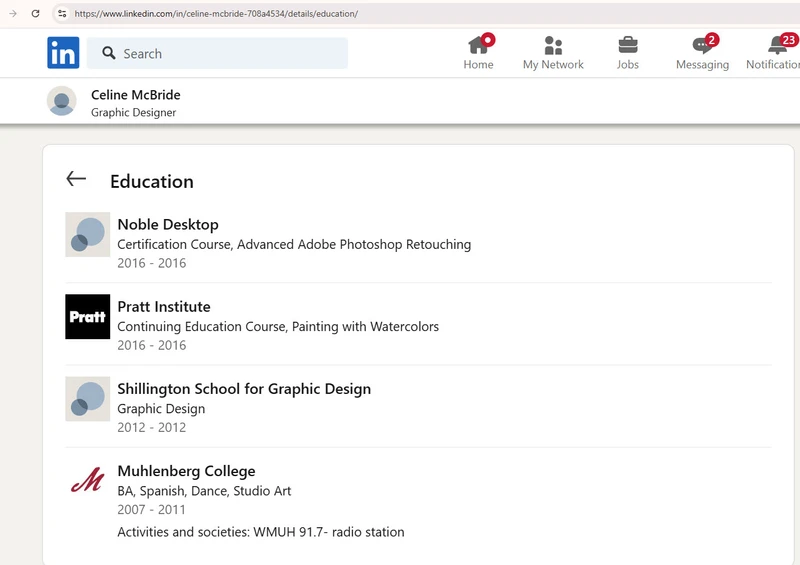Click the '2007 - 2011' dates
This screenshot has width=800, height=565.
[x=152, y=509]
